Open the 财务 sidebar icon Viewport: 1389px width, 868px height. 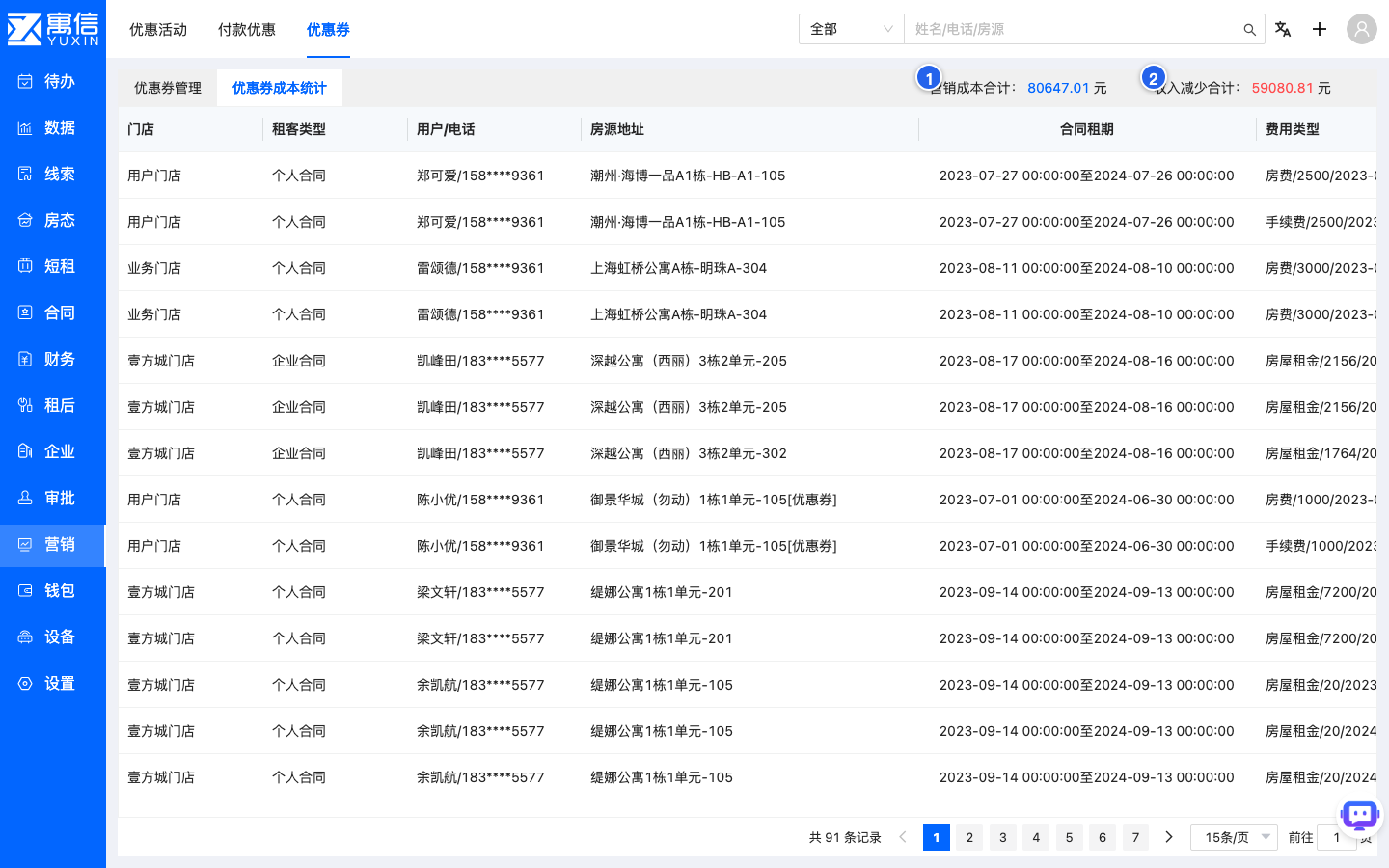[25, 359]
